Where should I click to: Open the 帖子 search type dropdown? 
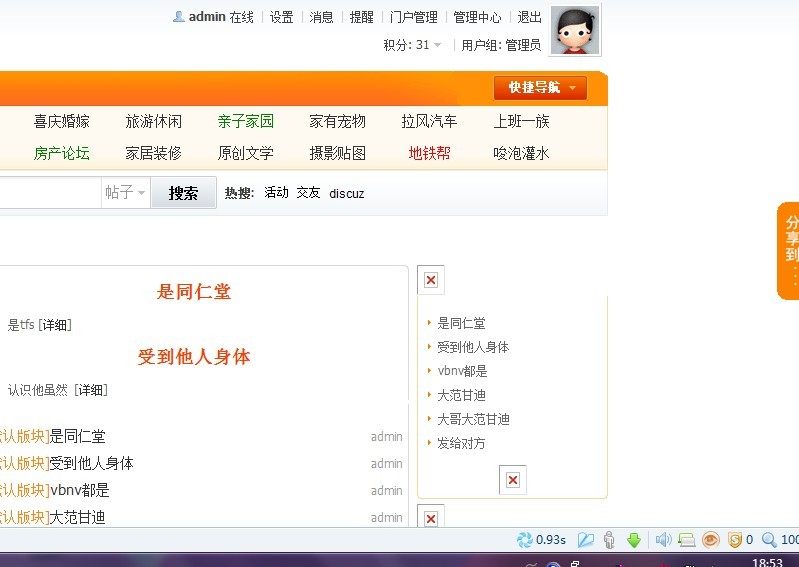(125, 192)
